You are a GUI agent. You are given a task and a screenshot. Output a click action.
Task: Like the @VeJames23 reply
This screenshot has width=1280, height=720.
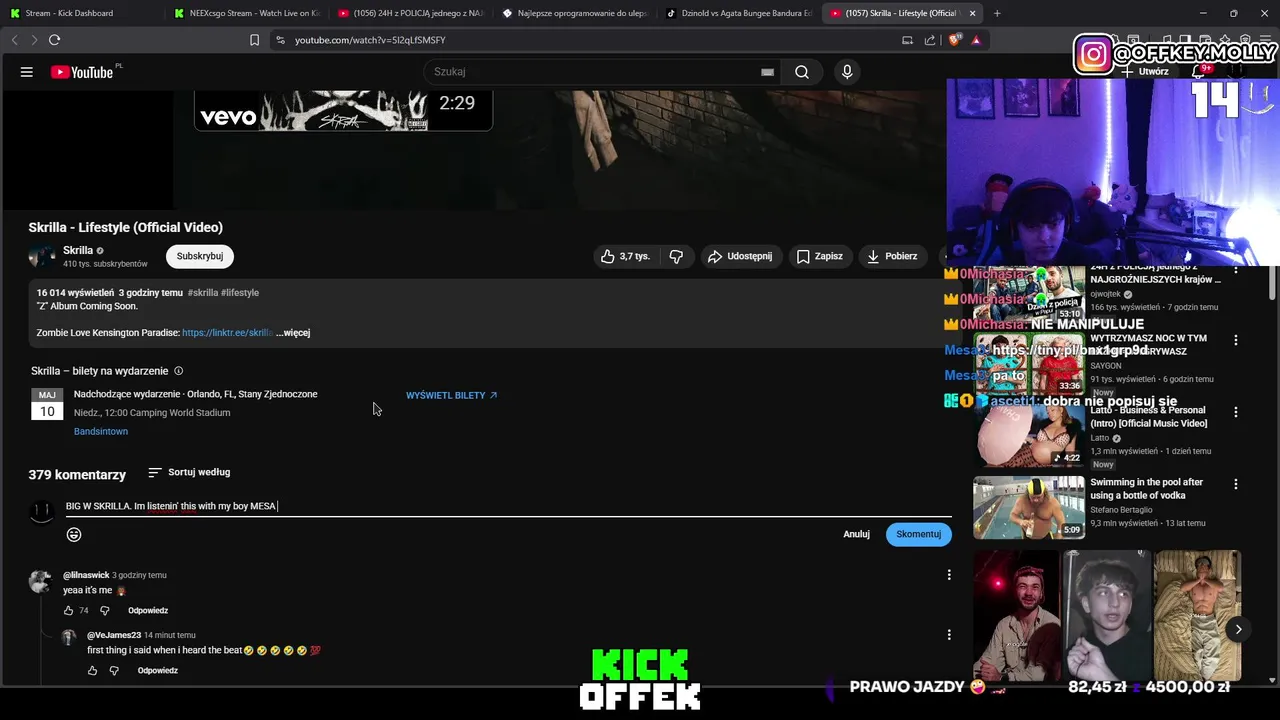coord(93,670)
